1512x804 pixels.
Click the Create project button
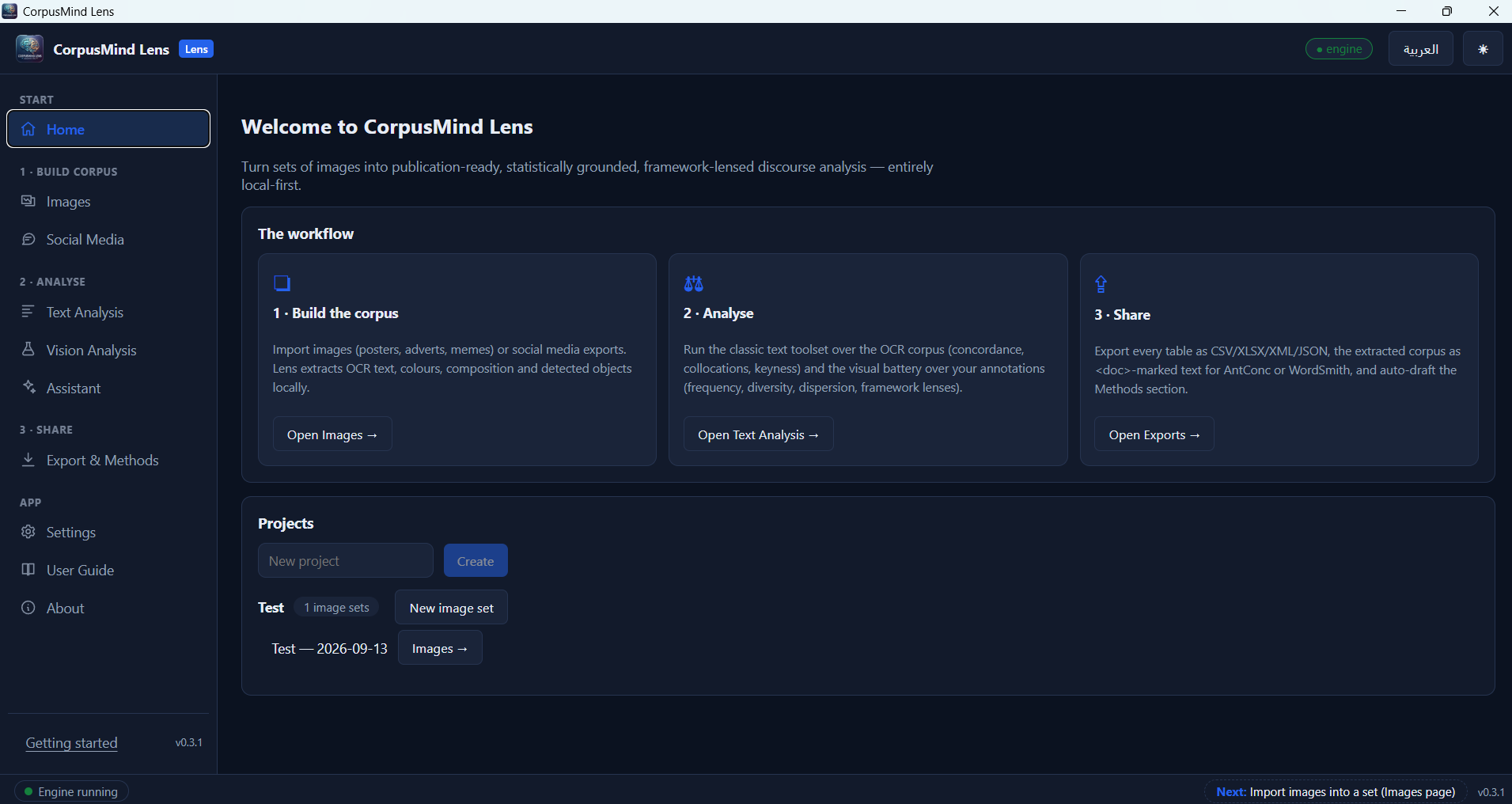pyautogui.click(x=476, y=561)
